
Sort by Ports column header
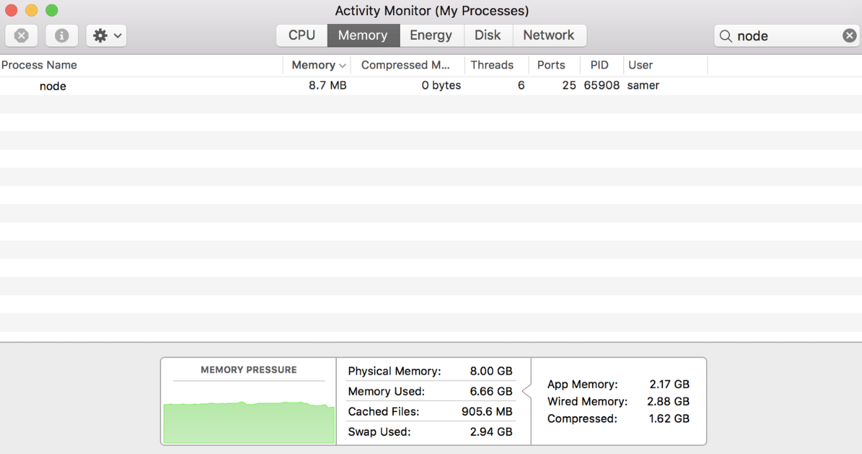(x=554, y=65)
